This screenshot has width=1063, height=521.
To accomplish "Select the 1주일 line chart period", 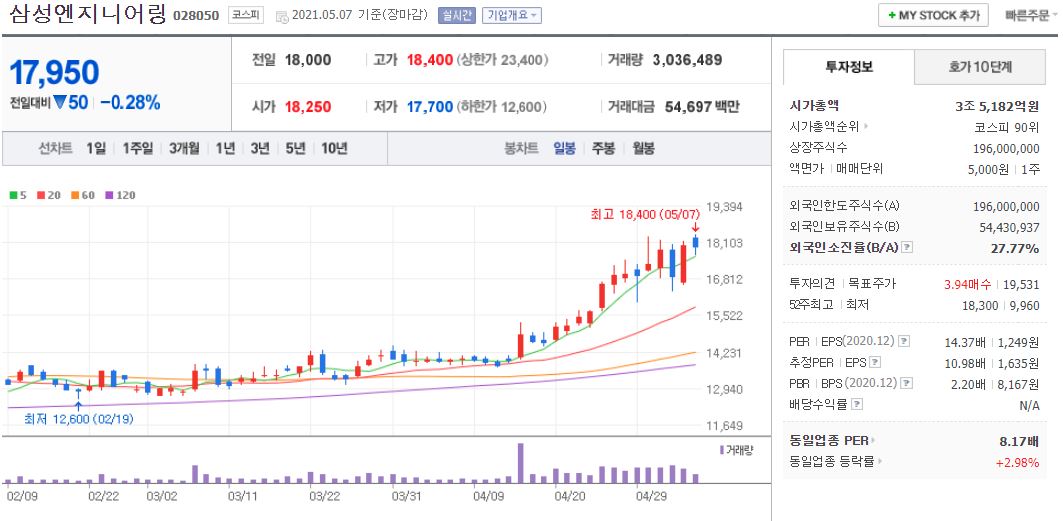I will [x=138, y=148].
